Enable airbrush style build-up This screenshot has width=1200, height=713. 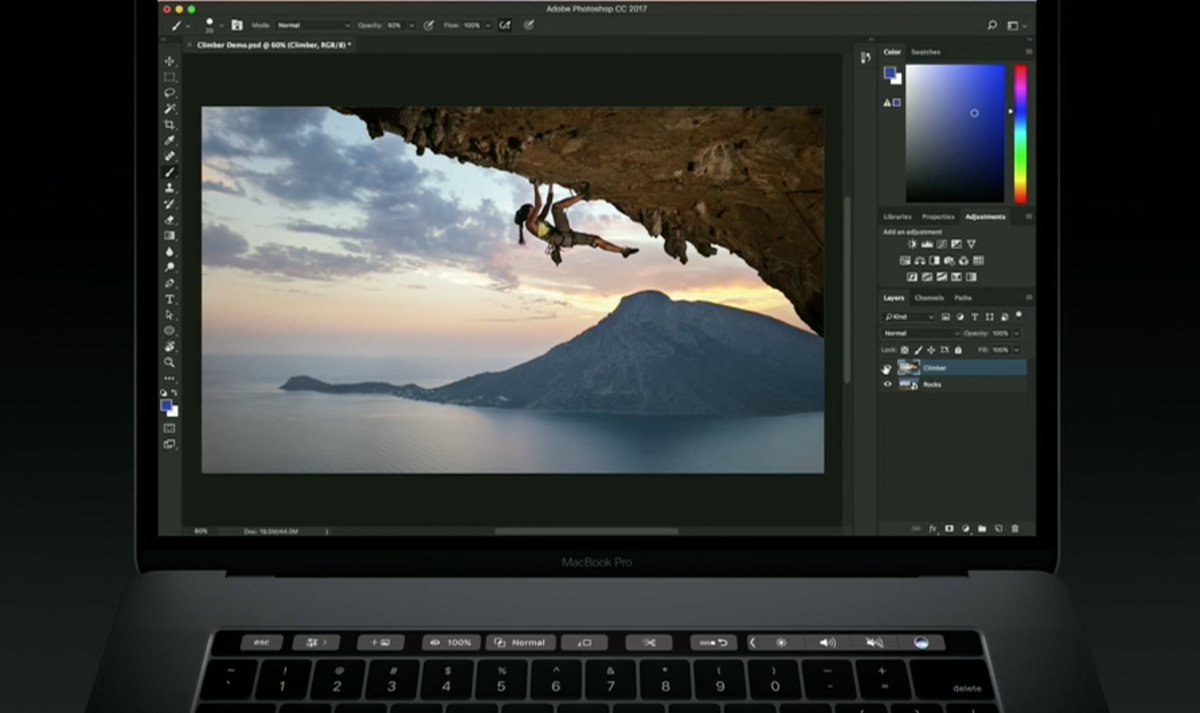(505, 25)
